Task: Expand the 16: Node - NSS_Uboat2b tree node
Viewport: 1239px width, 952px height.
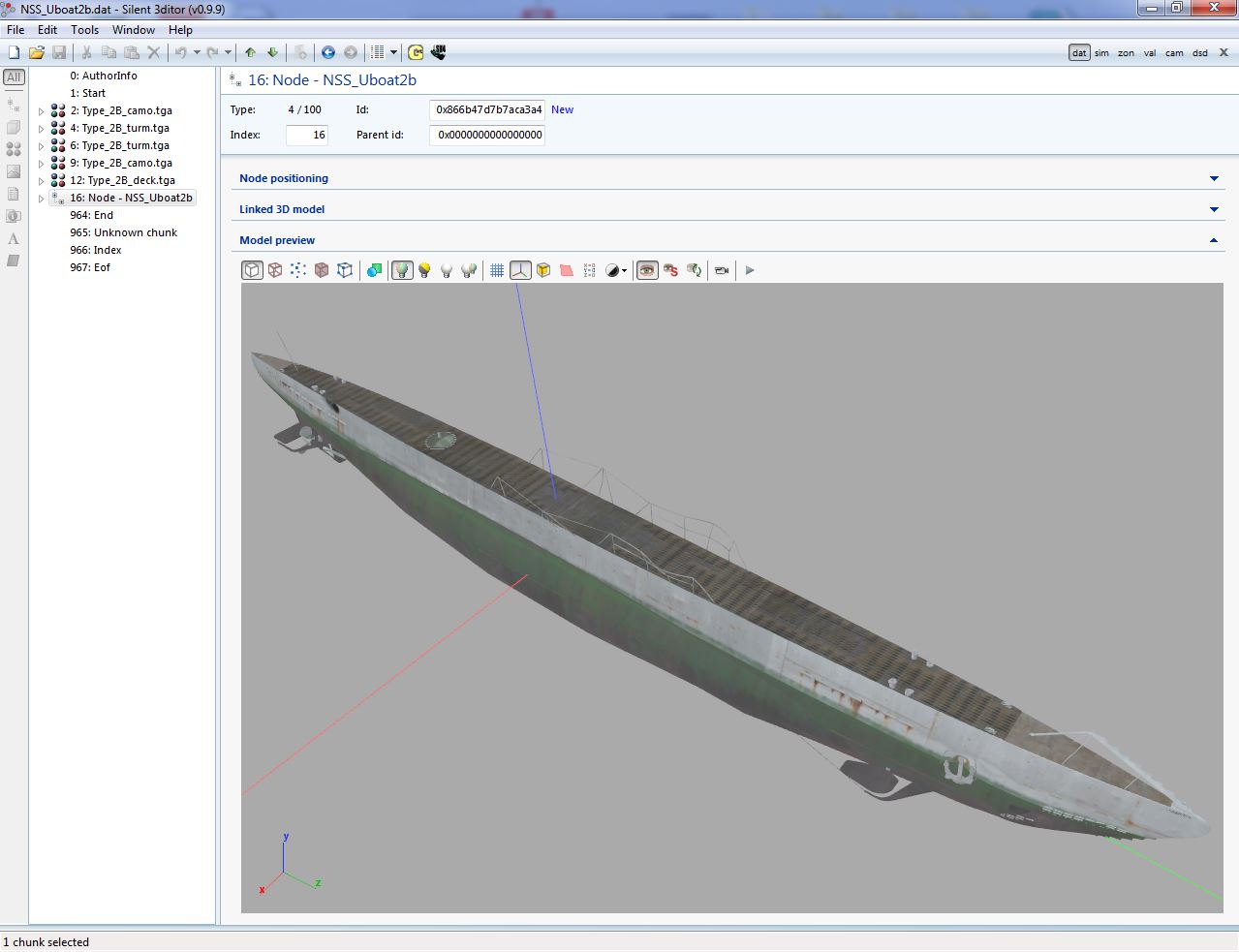Action: pos(41,199)
